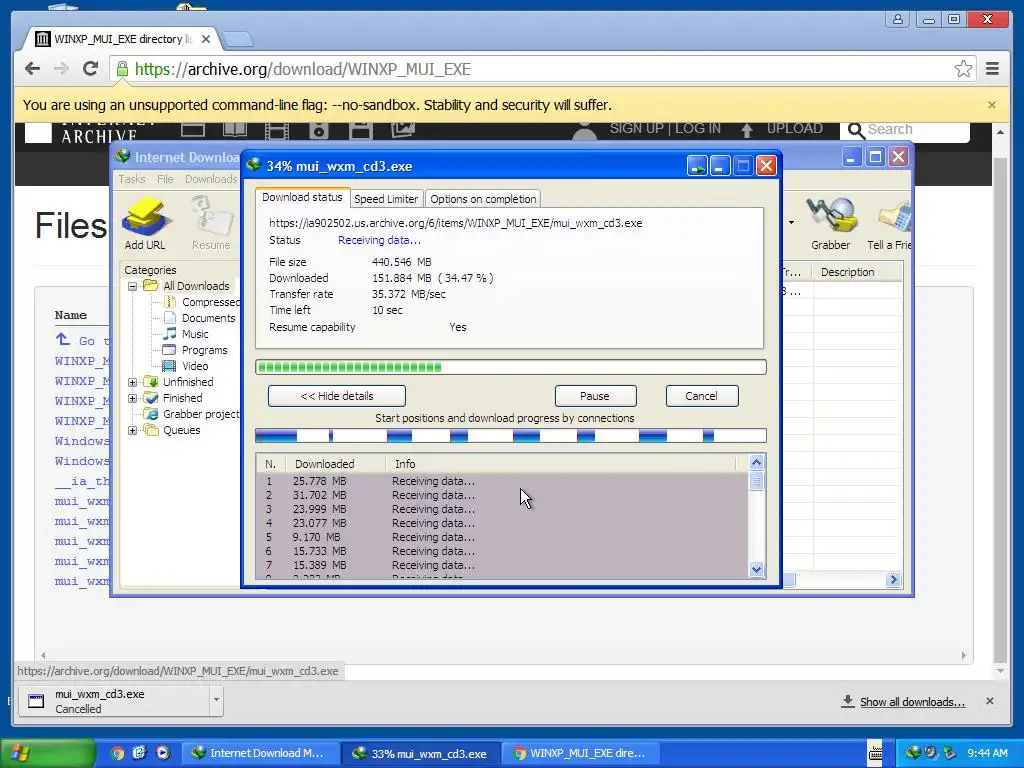1024x768 pixels.
Task: Click the browser forward arrow
Action: point(61,69)
